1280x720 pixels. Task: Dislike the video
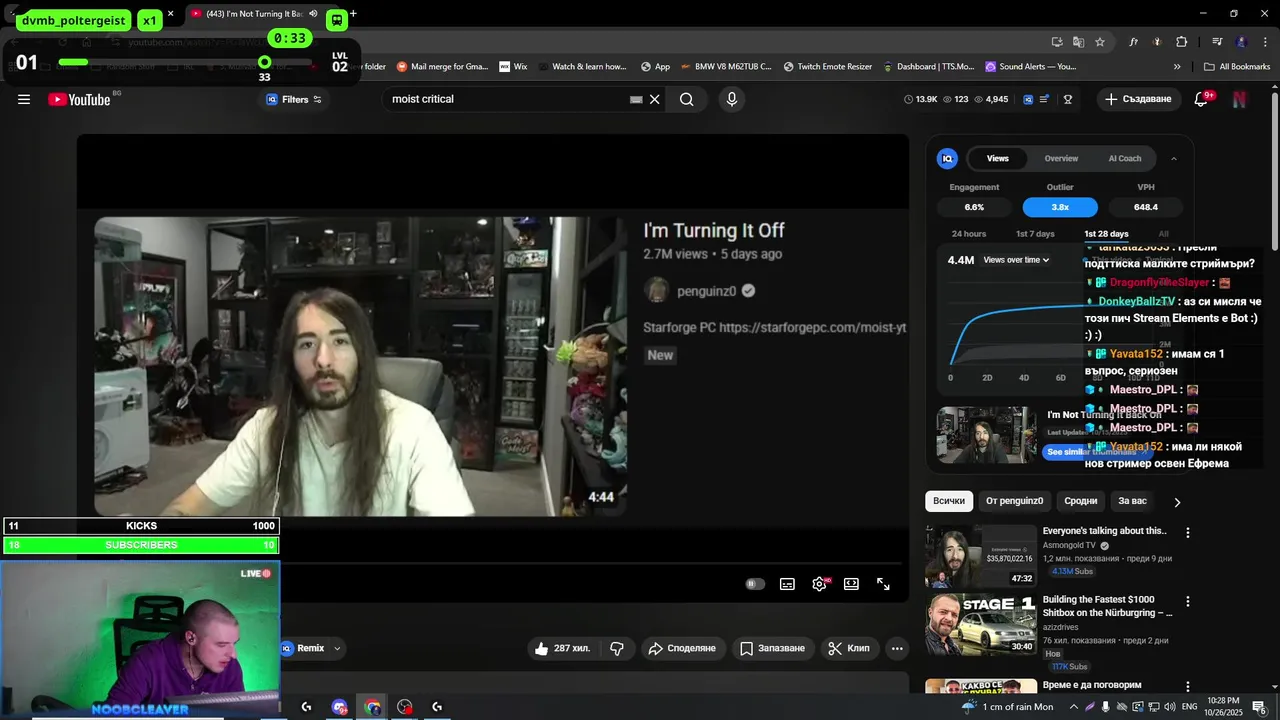617,648
